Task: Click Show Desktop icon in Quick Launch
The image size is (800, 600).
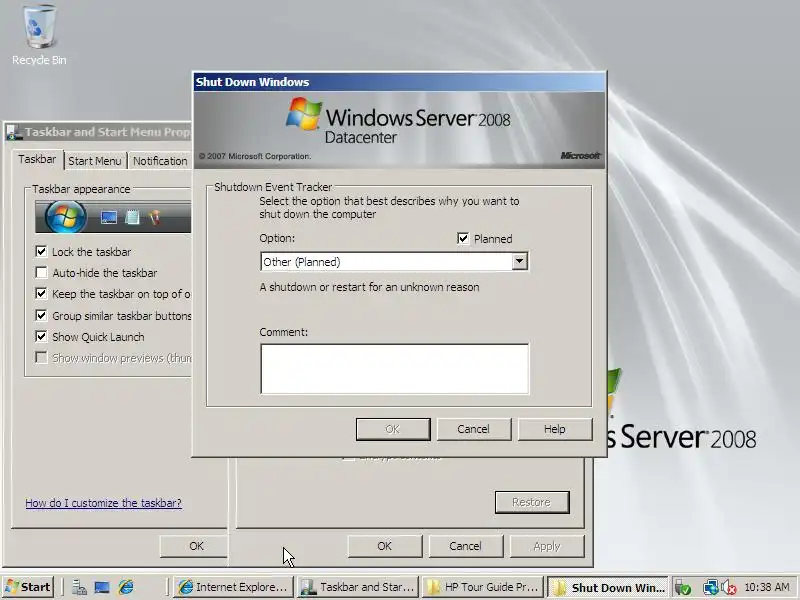Action: coord(102,588)
